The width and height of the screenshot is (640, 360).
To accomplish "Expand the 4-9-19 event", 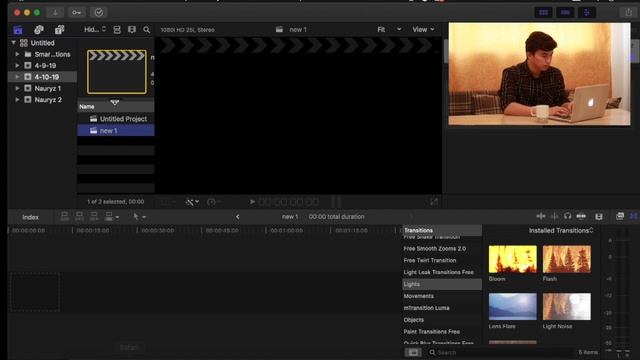I will tap(17, 65).
